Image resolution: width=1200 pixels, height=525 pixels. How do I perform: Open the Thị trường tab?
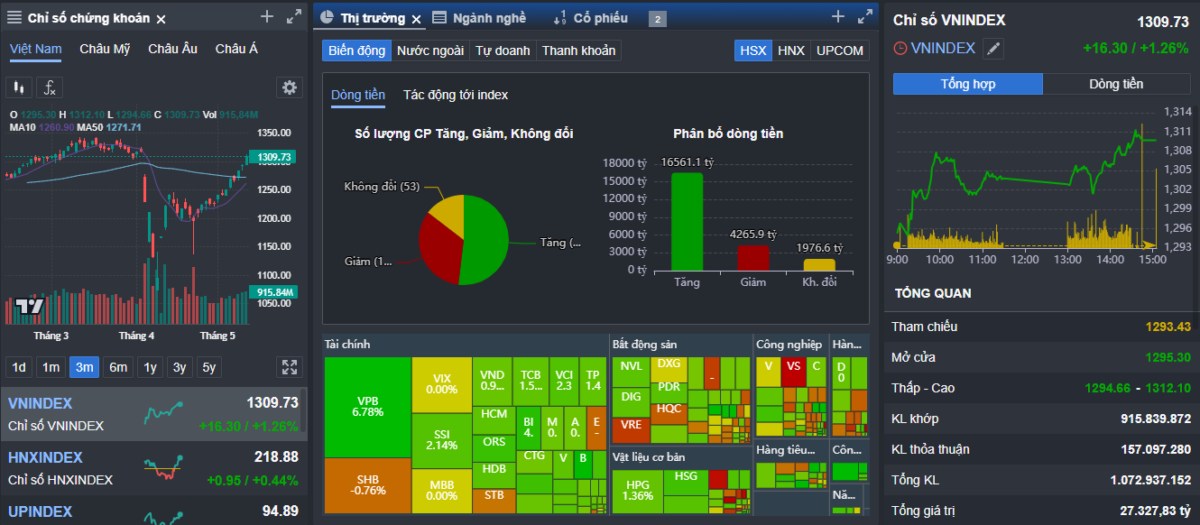click(372, 18)
